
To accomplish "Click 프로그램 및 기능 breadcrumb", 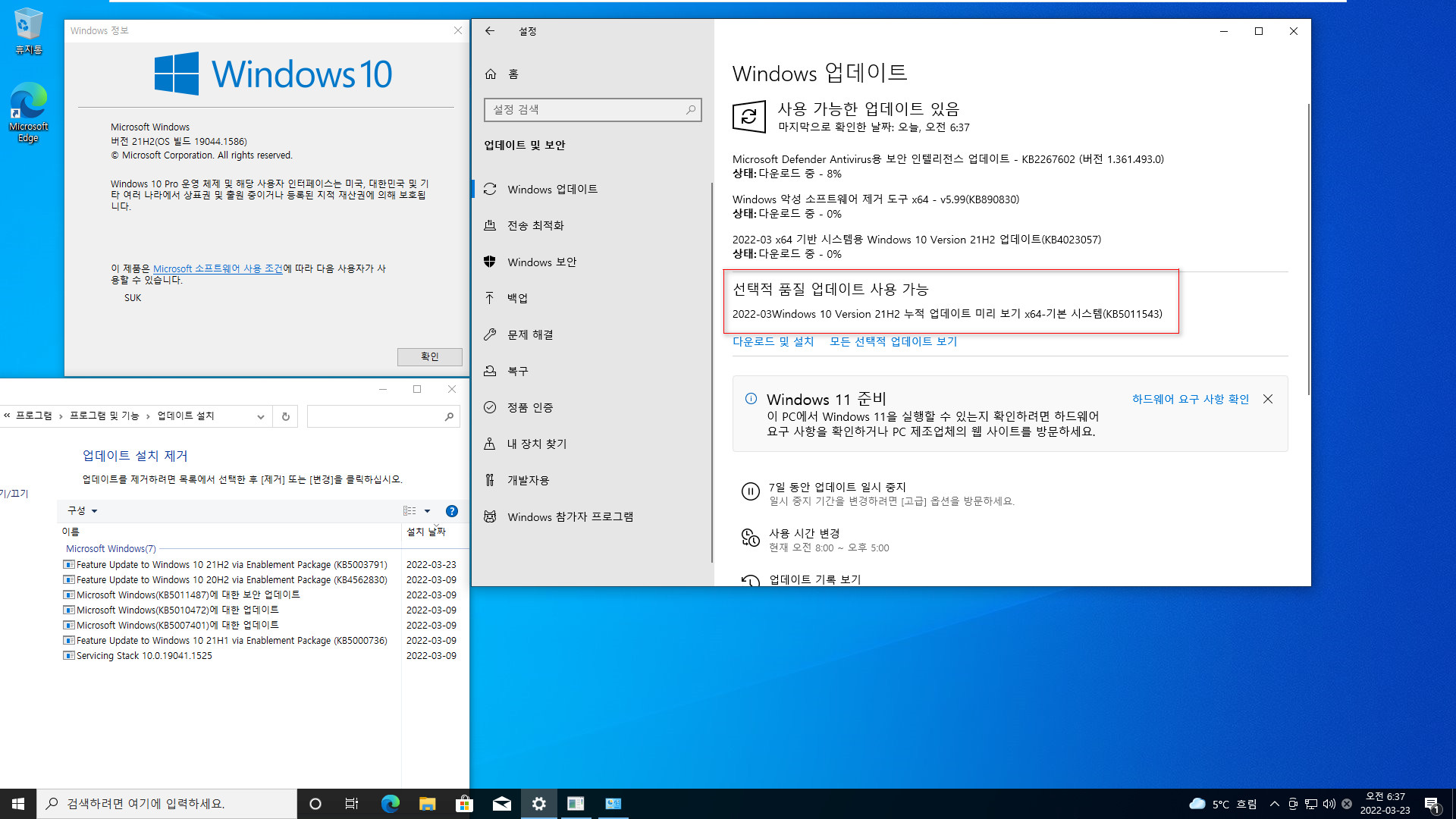I will point(105,416).
